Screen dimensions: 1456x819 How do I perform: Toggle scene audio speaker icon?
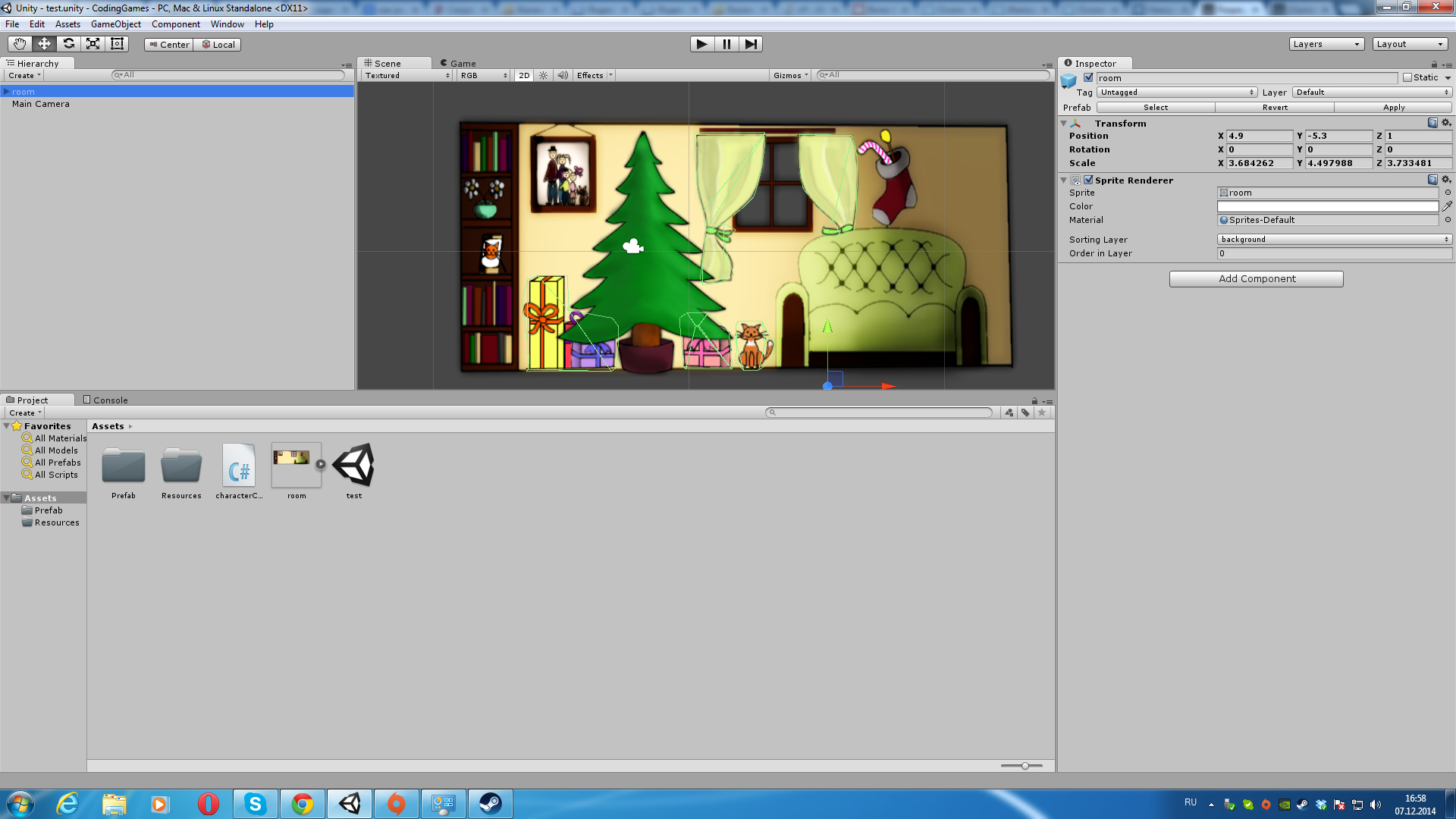pos(563,76)
